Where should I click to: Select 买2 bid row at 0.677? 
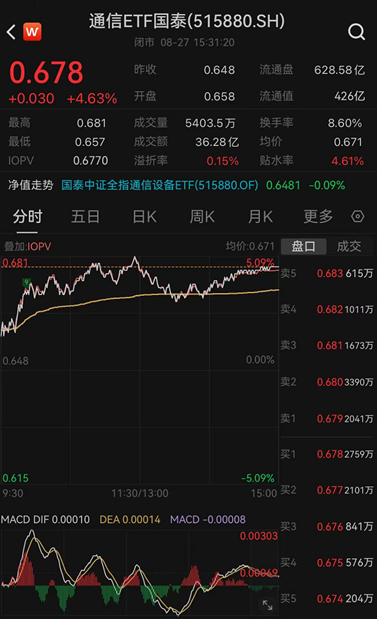[327, 490]
